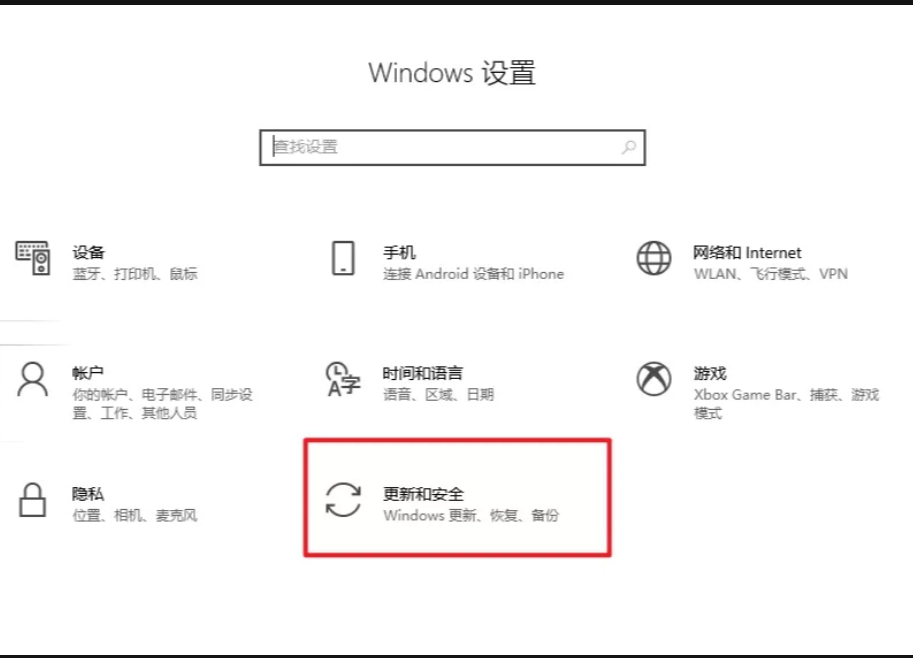Image resolution: width=913 pixels, height=658 pixels.
Task: Click the 隐私 padlock icon
Action: coord(33,500)
